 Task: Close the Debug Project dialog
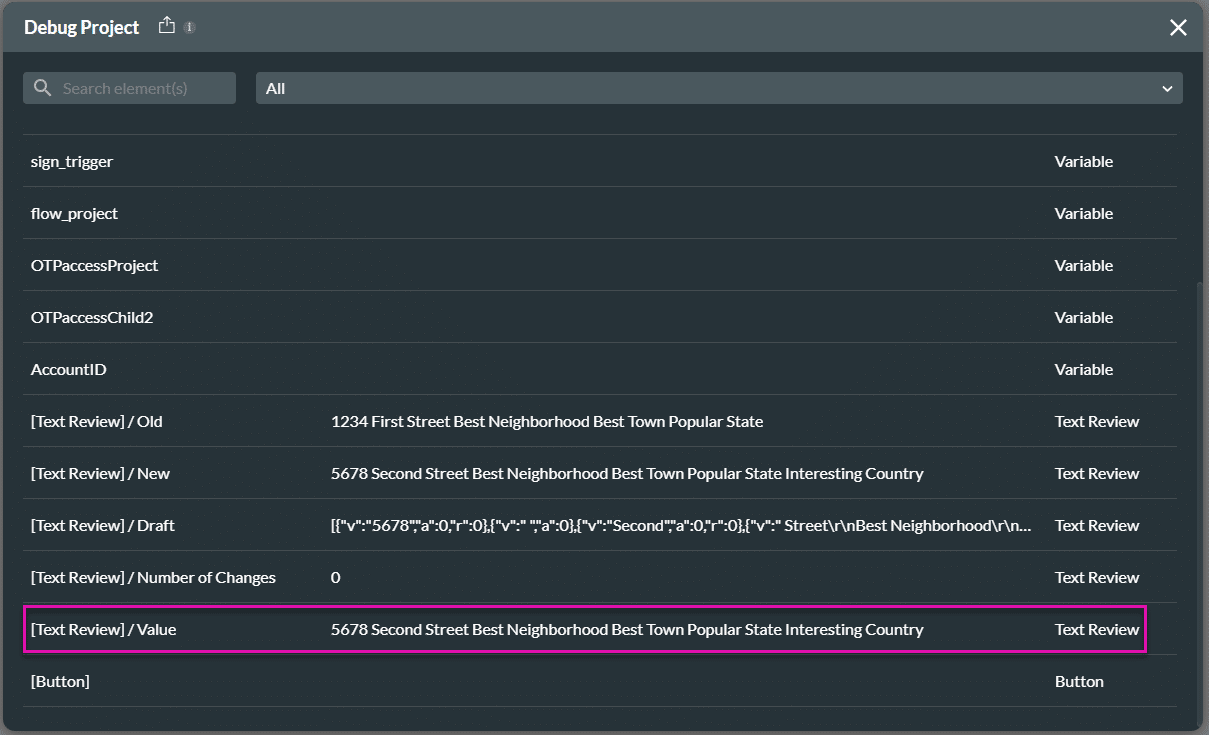pos(1178,27)
